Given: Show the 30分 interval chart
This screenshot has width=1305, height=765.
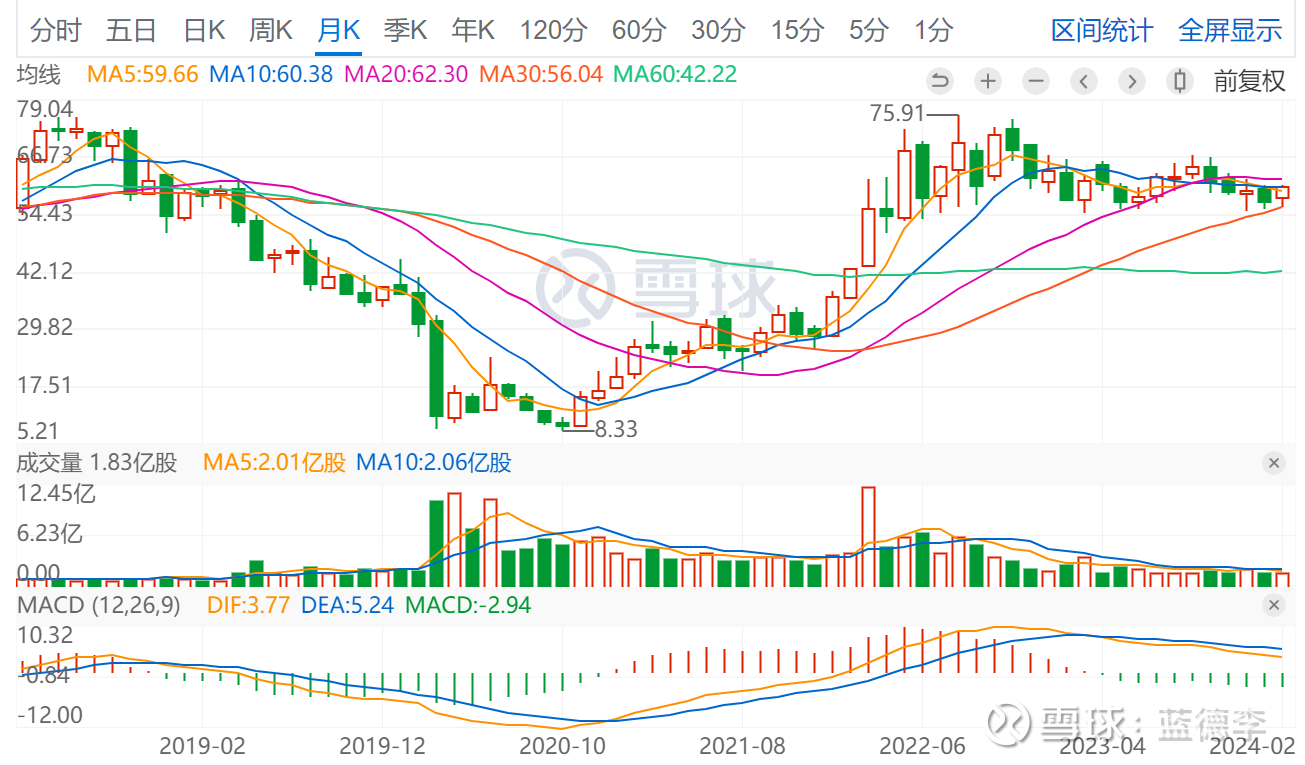Looking at the screenshot, I should pos(718,30).
